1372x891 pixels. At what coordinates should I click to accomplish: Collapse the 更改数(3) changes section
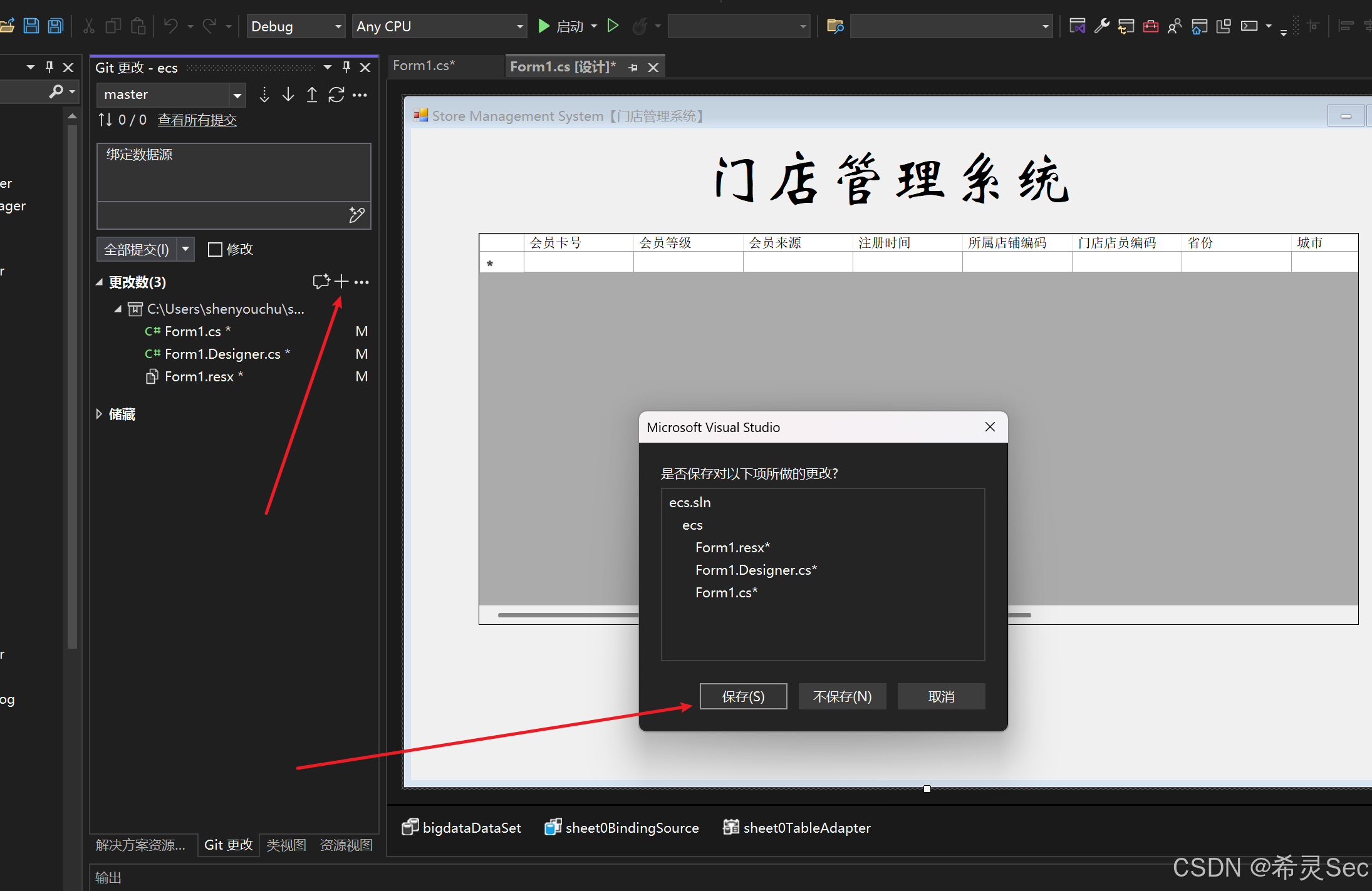(x=99, y=282)
